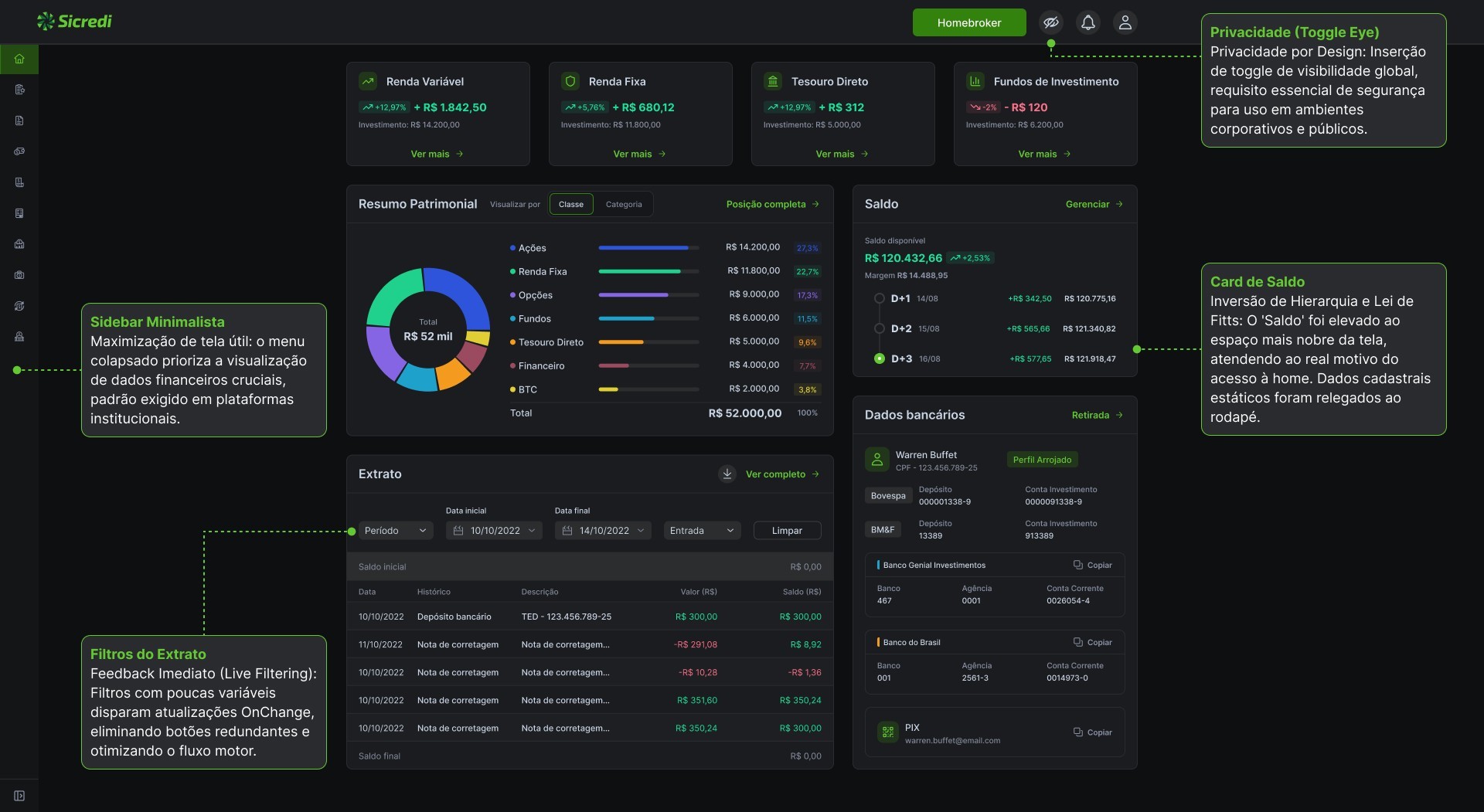This screenshot has width=1484, height=812.
Task: Open the Entrada type dropdown
Action: (702, 531)
